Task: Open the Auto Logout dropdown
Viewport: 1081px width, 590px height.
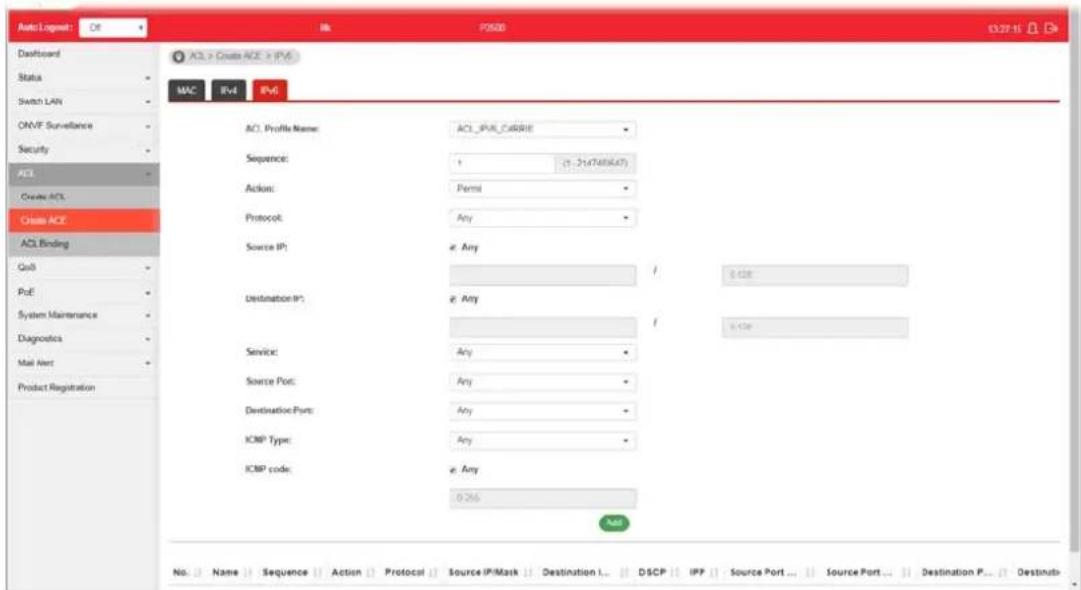Action: (113, 28)
